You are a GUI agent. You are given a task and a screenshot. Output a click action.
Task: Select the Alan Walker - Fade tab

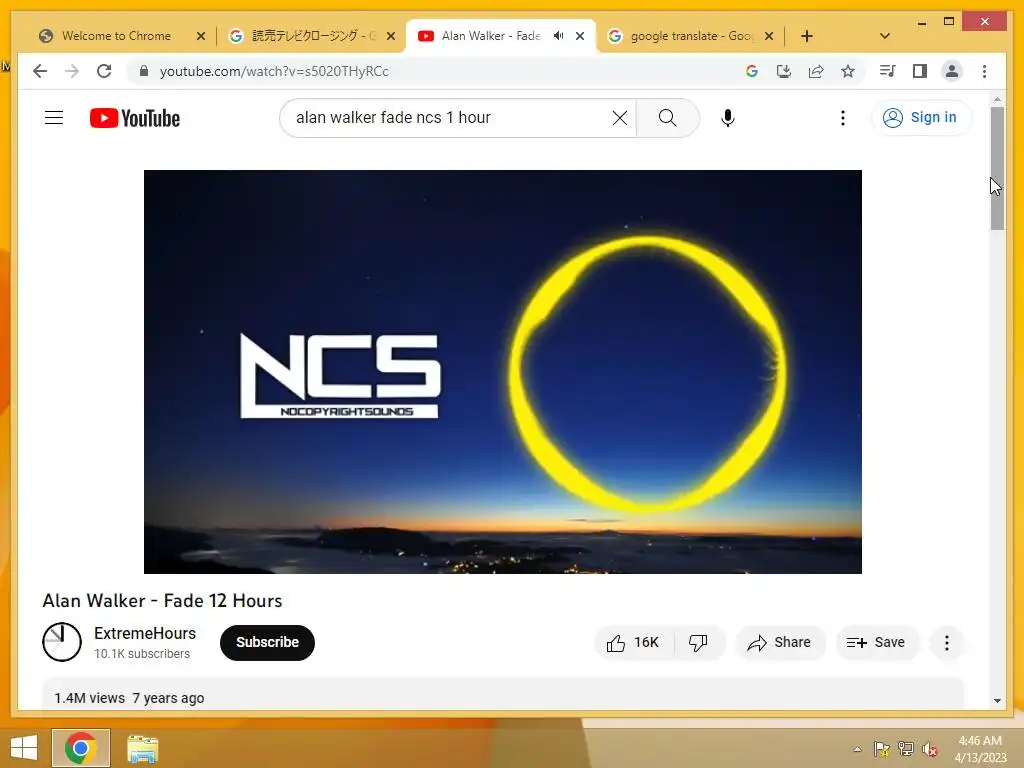490,36
